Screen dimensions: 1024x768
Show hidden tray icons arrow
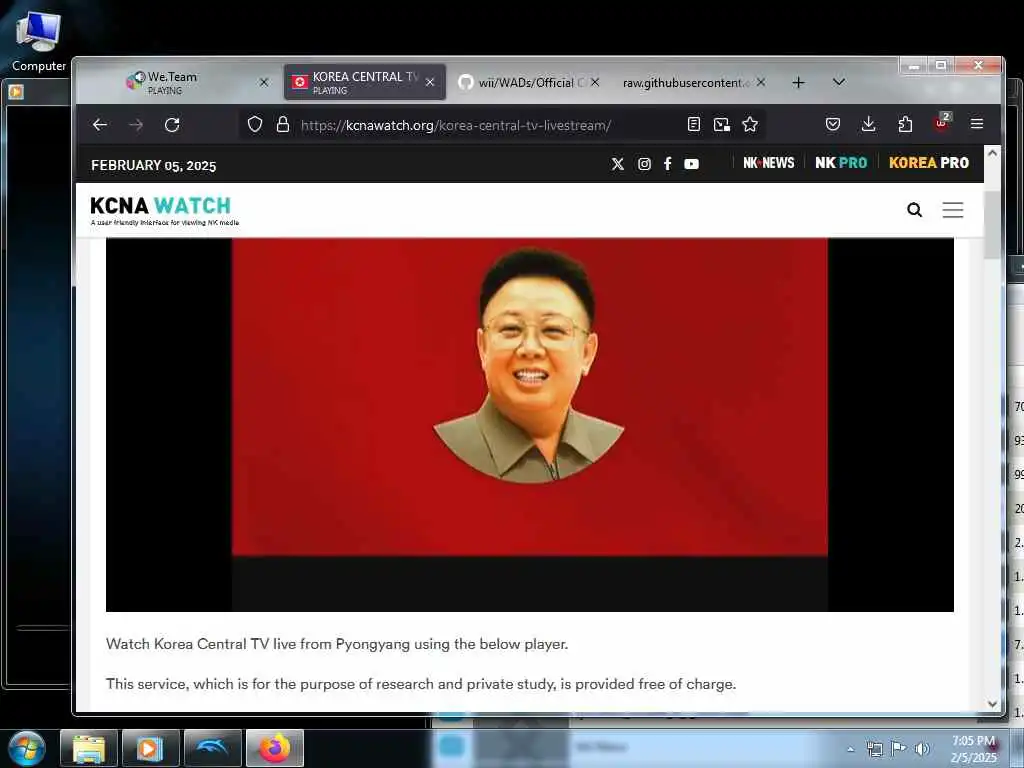[850, 749]
